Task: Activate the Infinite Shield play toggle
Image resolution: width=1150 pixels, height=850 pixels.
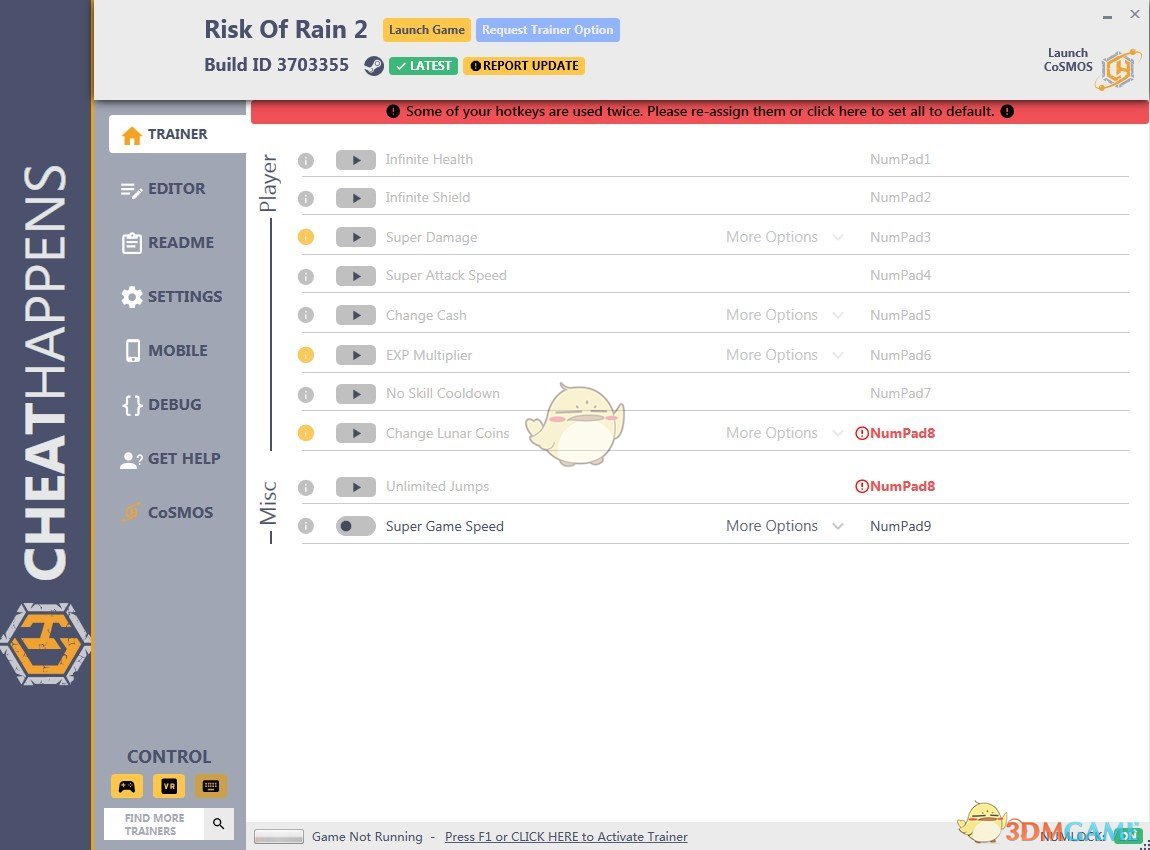Action: pos(356,198)
